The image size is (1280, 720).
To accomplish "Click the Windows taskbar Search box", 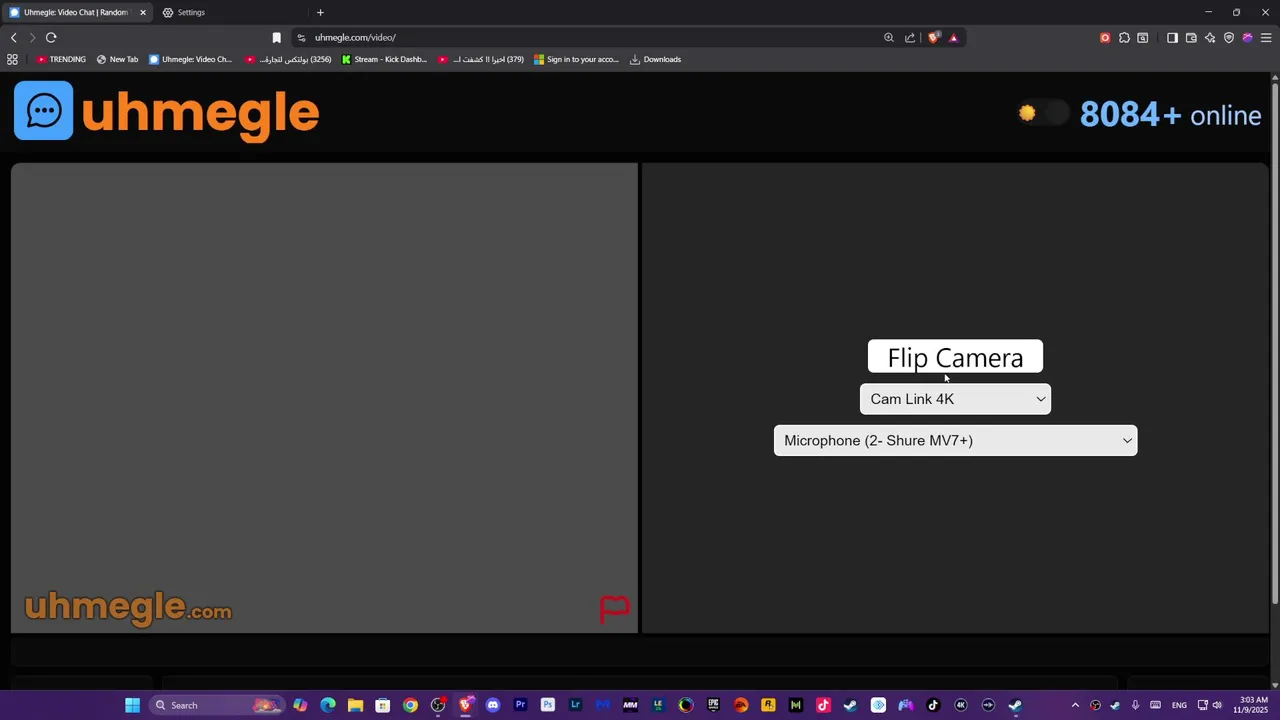I will point(216,705).
